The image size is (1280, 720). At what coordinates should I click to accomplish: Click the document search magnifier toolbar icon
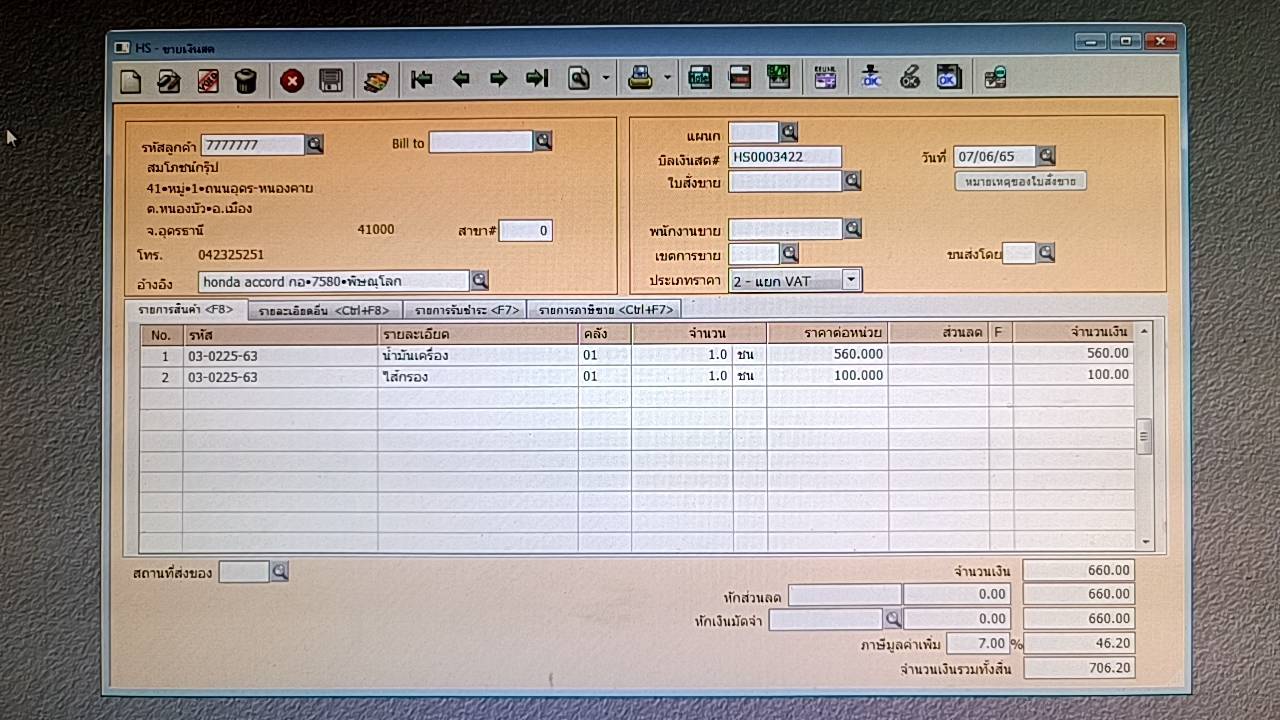coord(579,79)
